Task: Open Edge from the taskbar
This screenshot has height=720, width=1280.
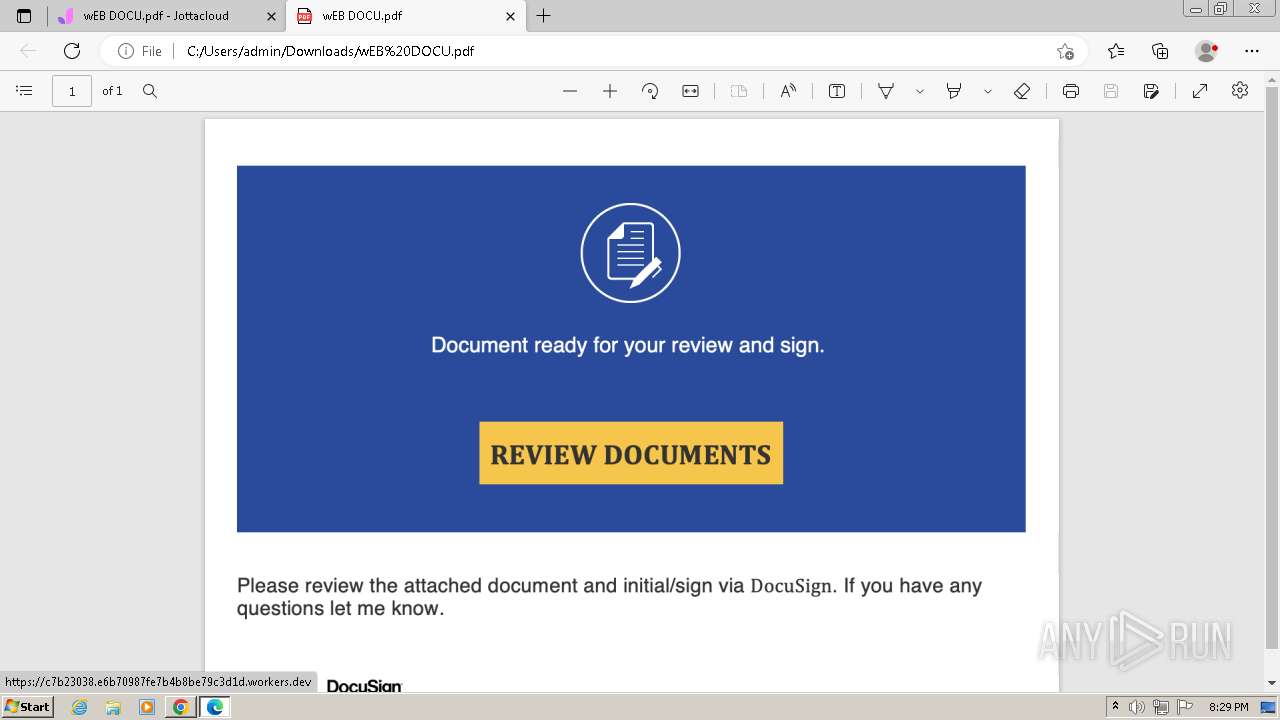Action: pyautogui.click(x=215, y=707)
